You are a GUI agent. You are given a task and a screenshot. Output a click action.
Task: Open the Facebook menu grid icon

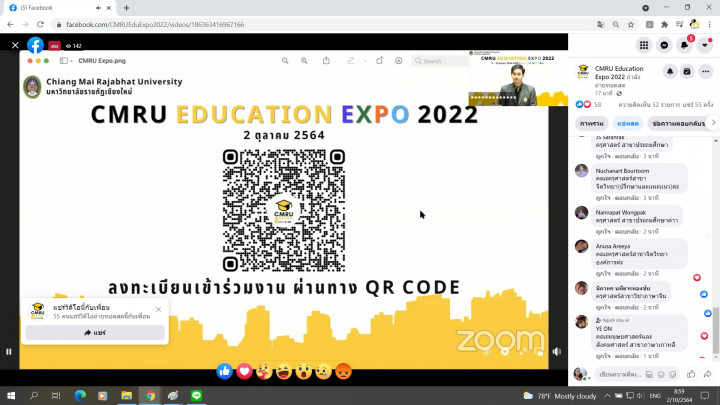click(x=644, y=45)
